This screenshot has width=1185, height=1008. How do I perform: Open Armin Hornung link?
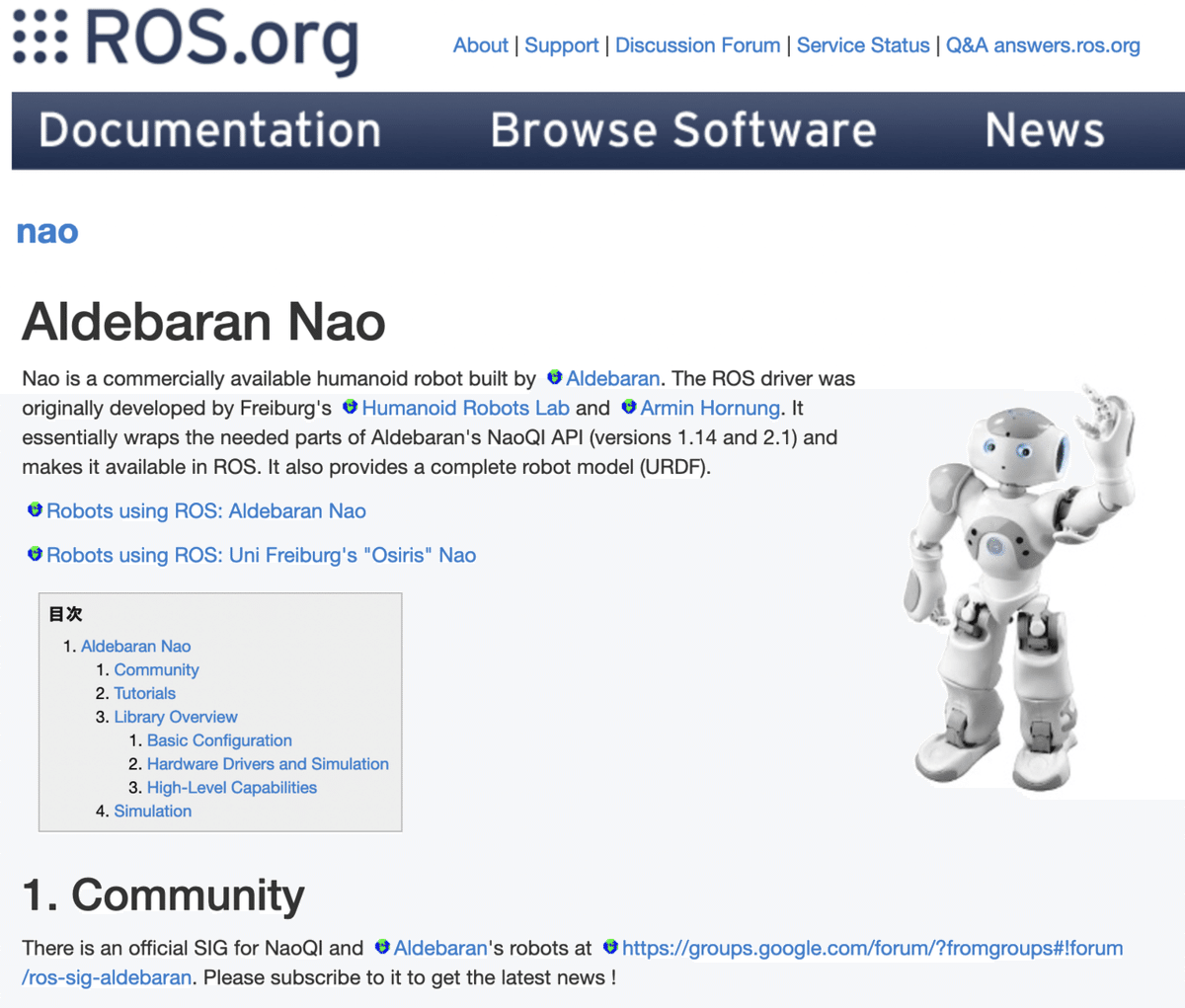pyautogui.click(x=710, y=408)
